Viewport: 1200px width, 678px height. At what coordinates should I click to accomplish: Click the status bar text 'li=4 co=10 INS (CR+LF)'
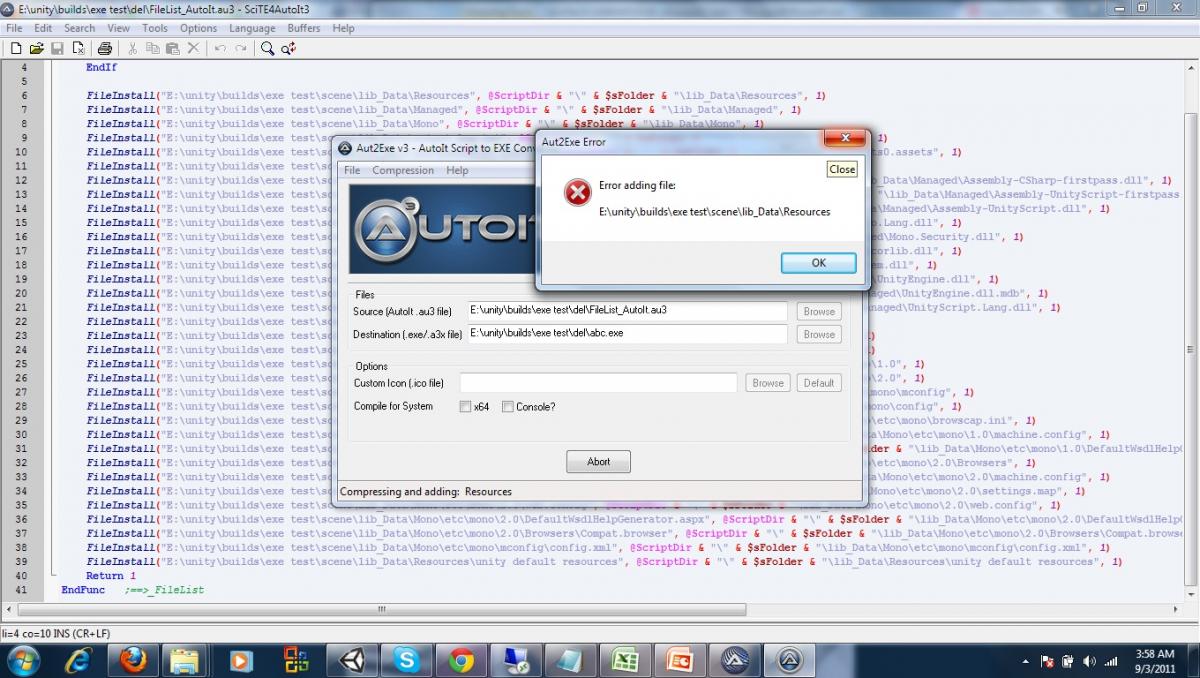click(x=56, y=633)
